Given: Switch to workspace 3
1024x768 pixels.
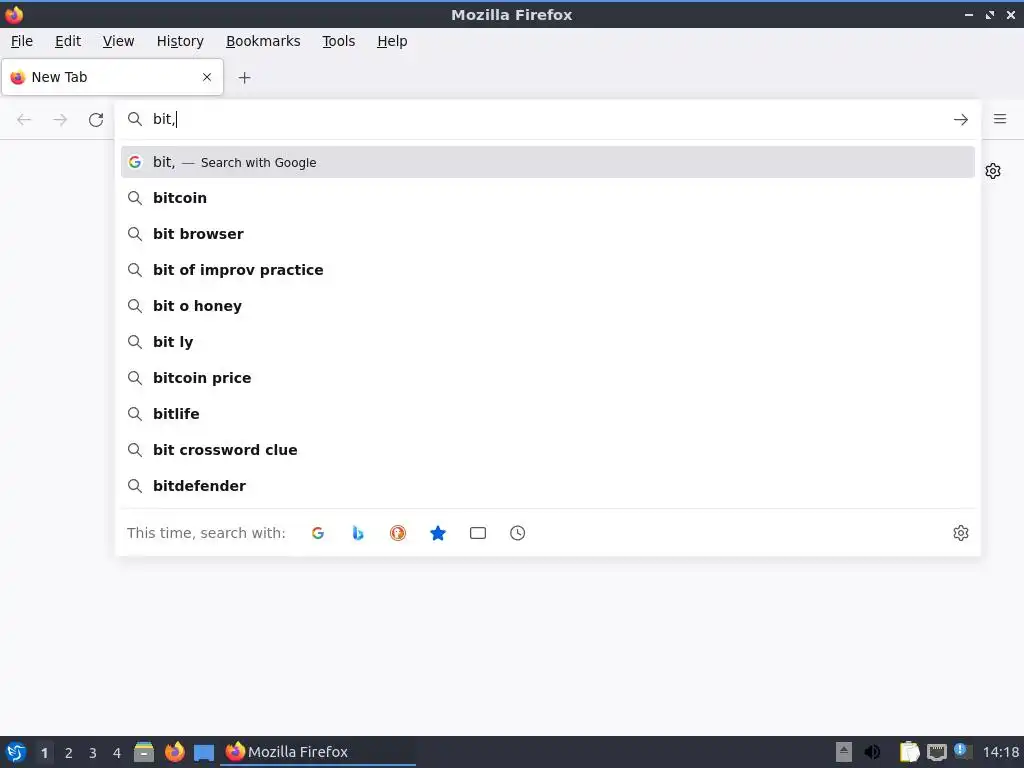Looking at the screenshot, I should [93, 753].
